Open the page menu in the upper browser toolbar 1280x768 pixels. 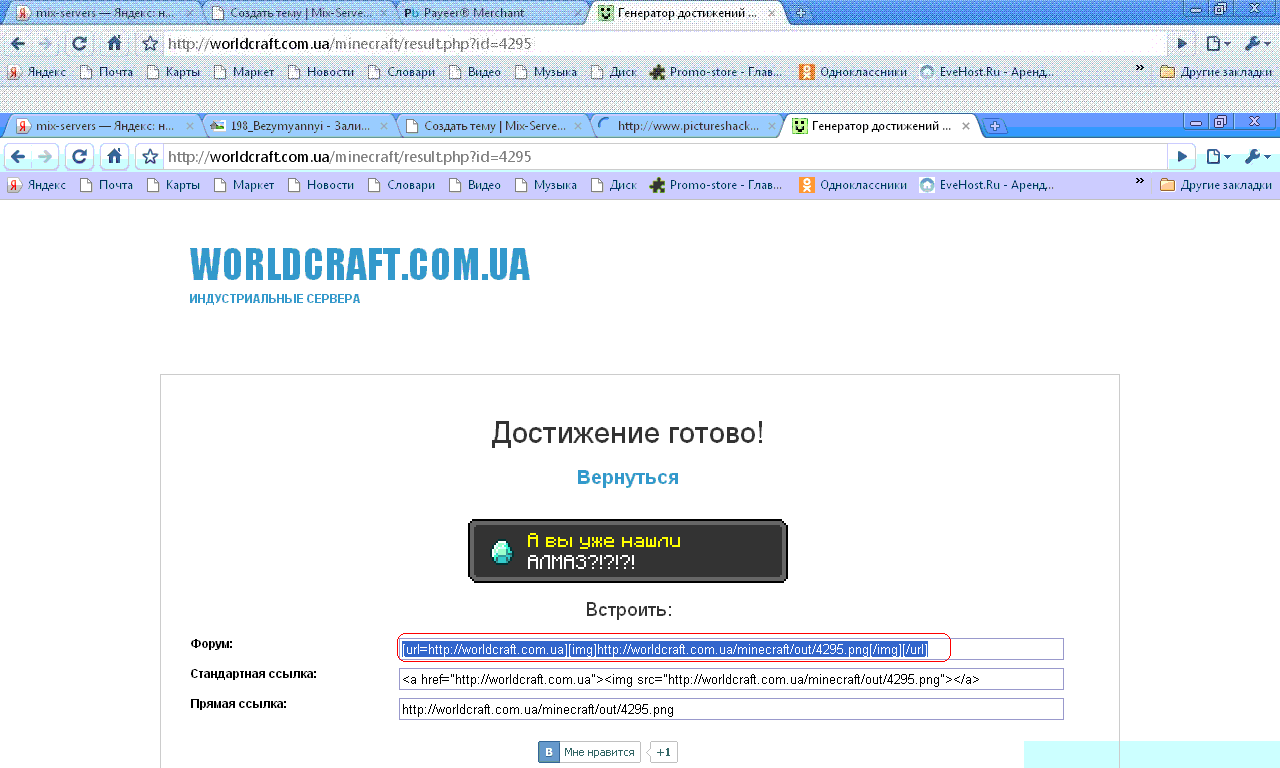coord(1217,44)
